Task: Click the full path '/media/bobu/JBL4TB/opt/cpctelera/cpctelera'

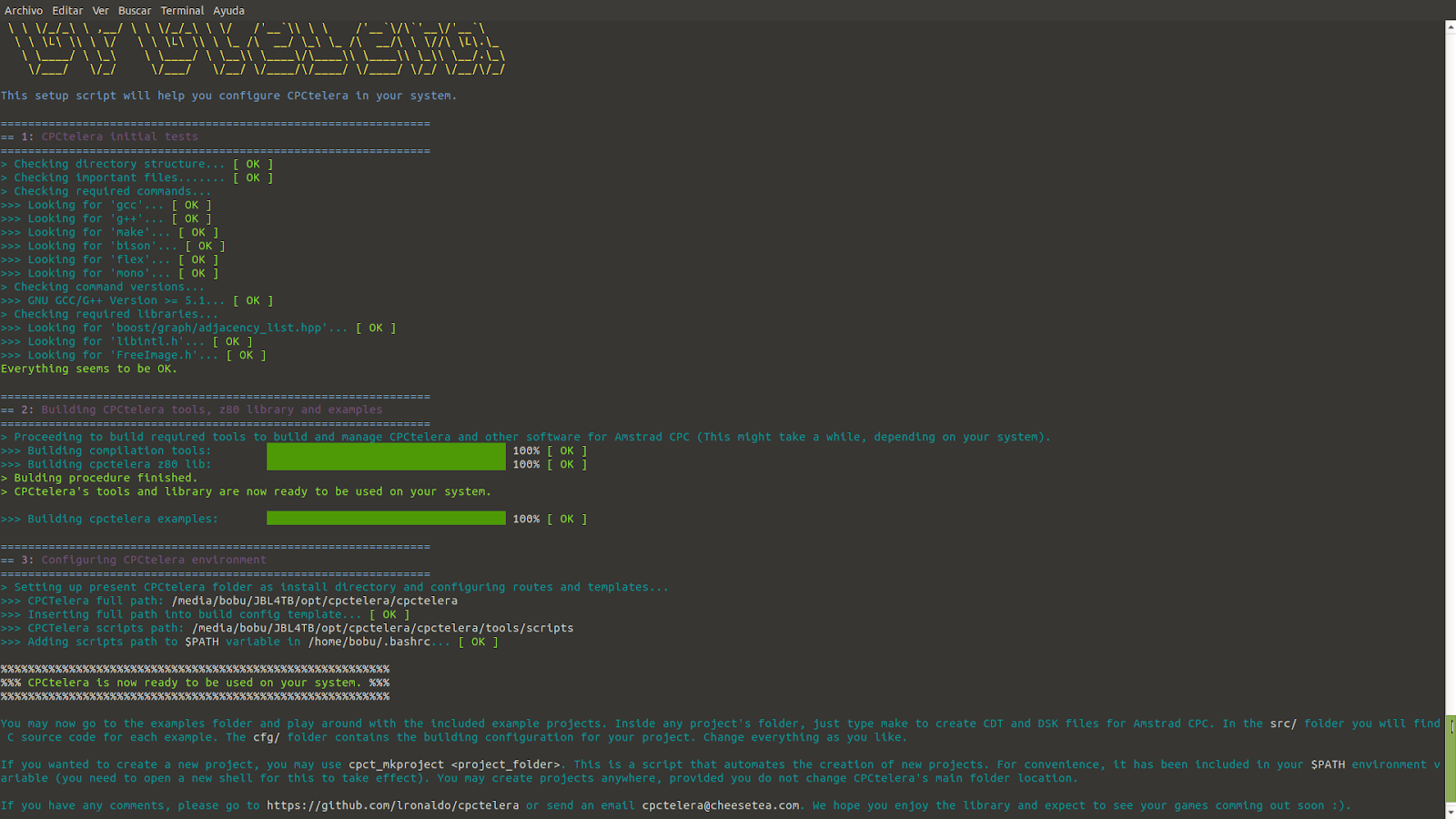Action: (315, 601)
